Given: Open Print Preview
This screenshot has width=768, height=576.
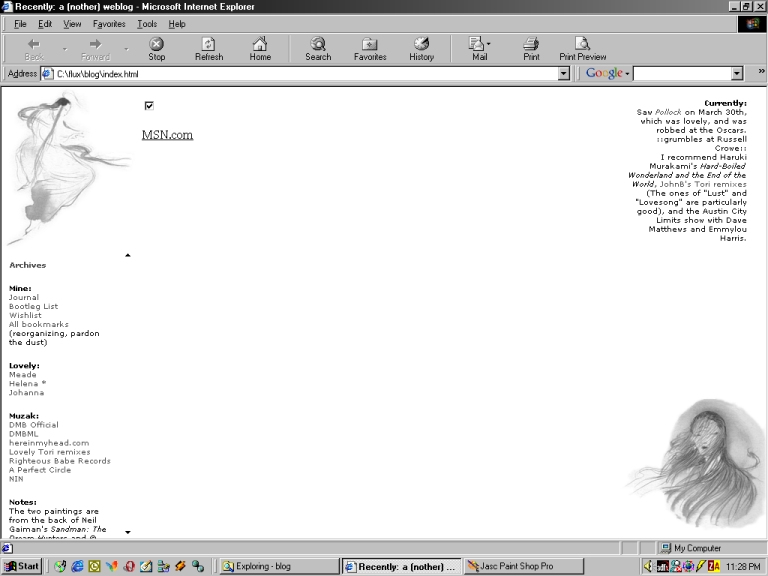Looking at the screenshot, I should pos(583,49).
